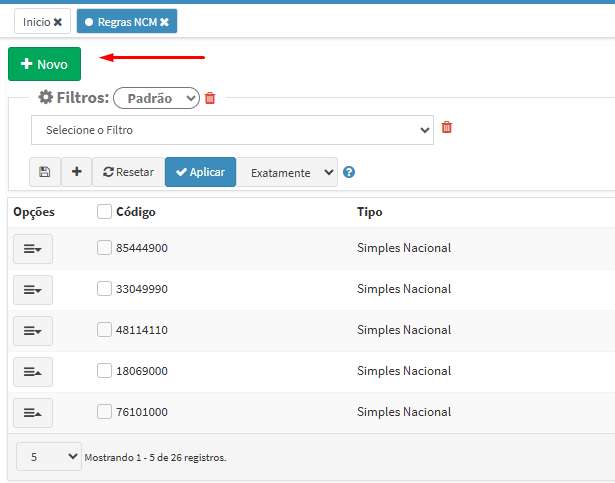
Task: Close the Regras NCM tab
Action: [x=165, y=22]
